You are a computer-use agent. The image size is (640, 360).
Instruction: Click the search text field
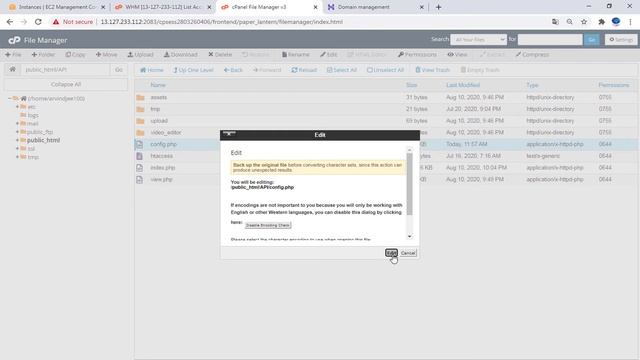(x=550, y=40)
